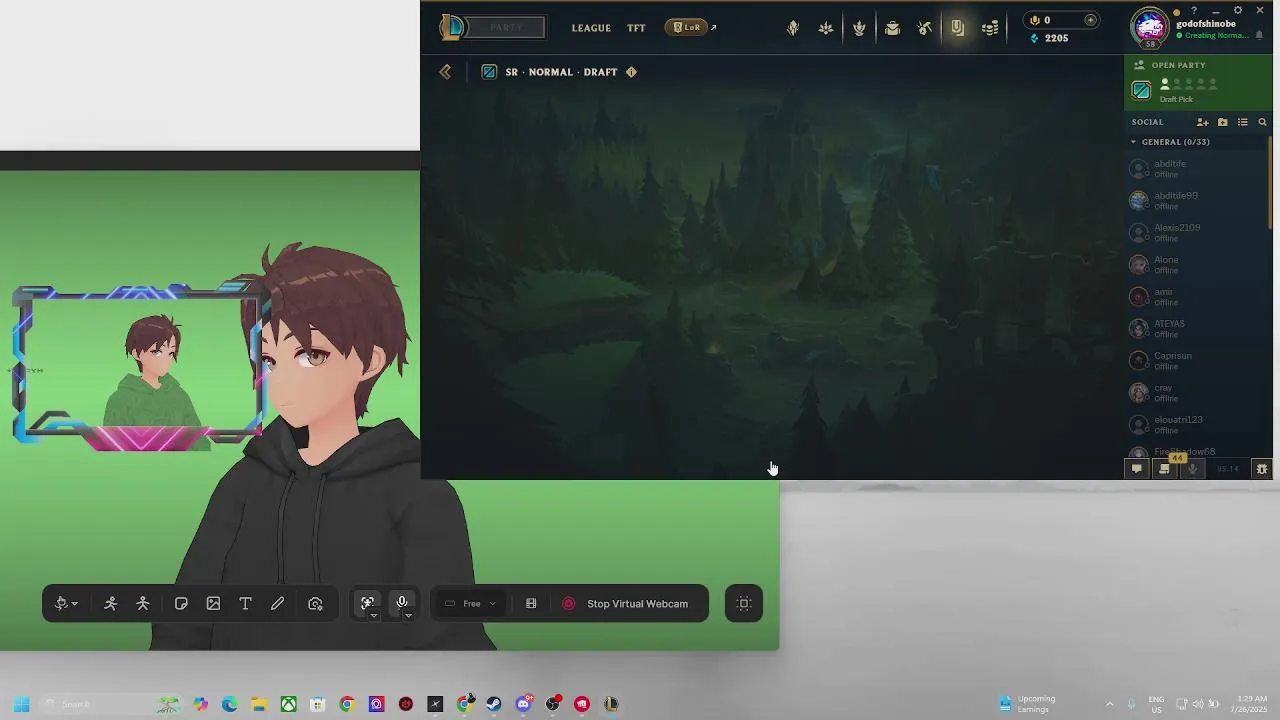Open the Clash trophy icon

[x=859, y=28]
